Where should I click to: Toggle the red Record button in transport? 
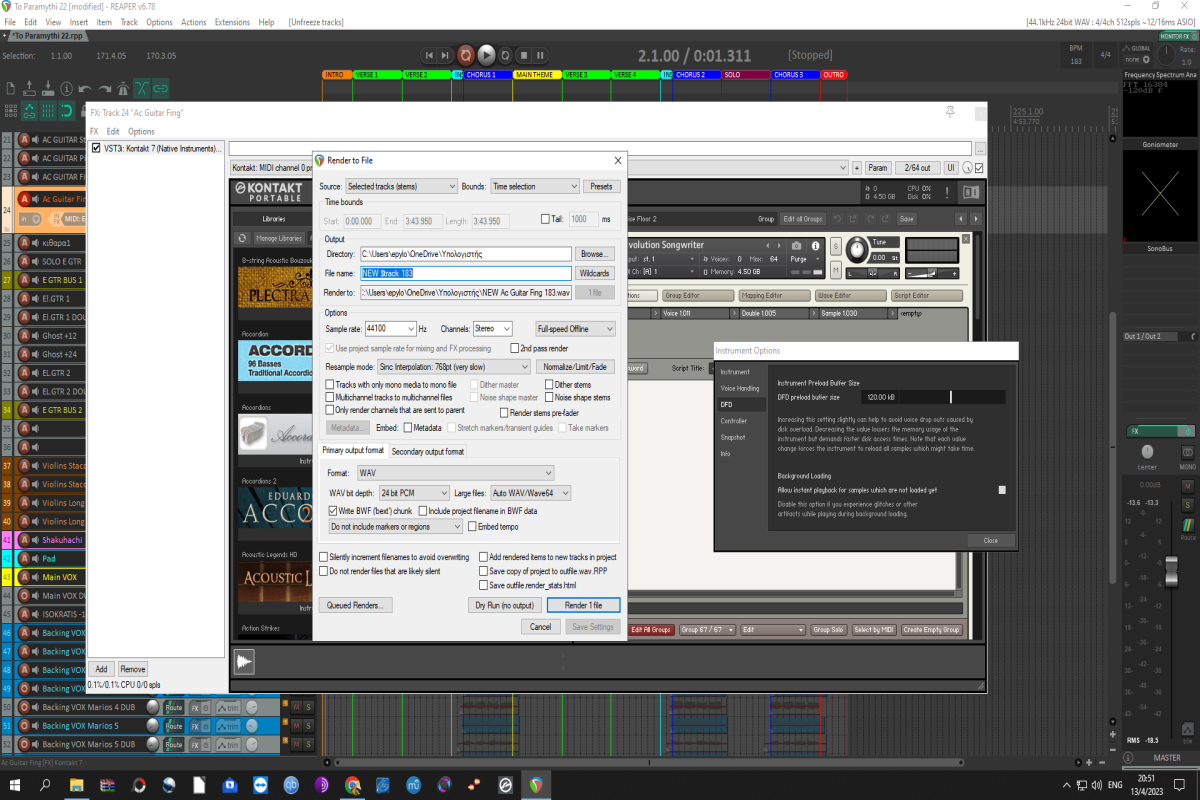[465, 56]
